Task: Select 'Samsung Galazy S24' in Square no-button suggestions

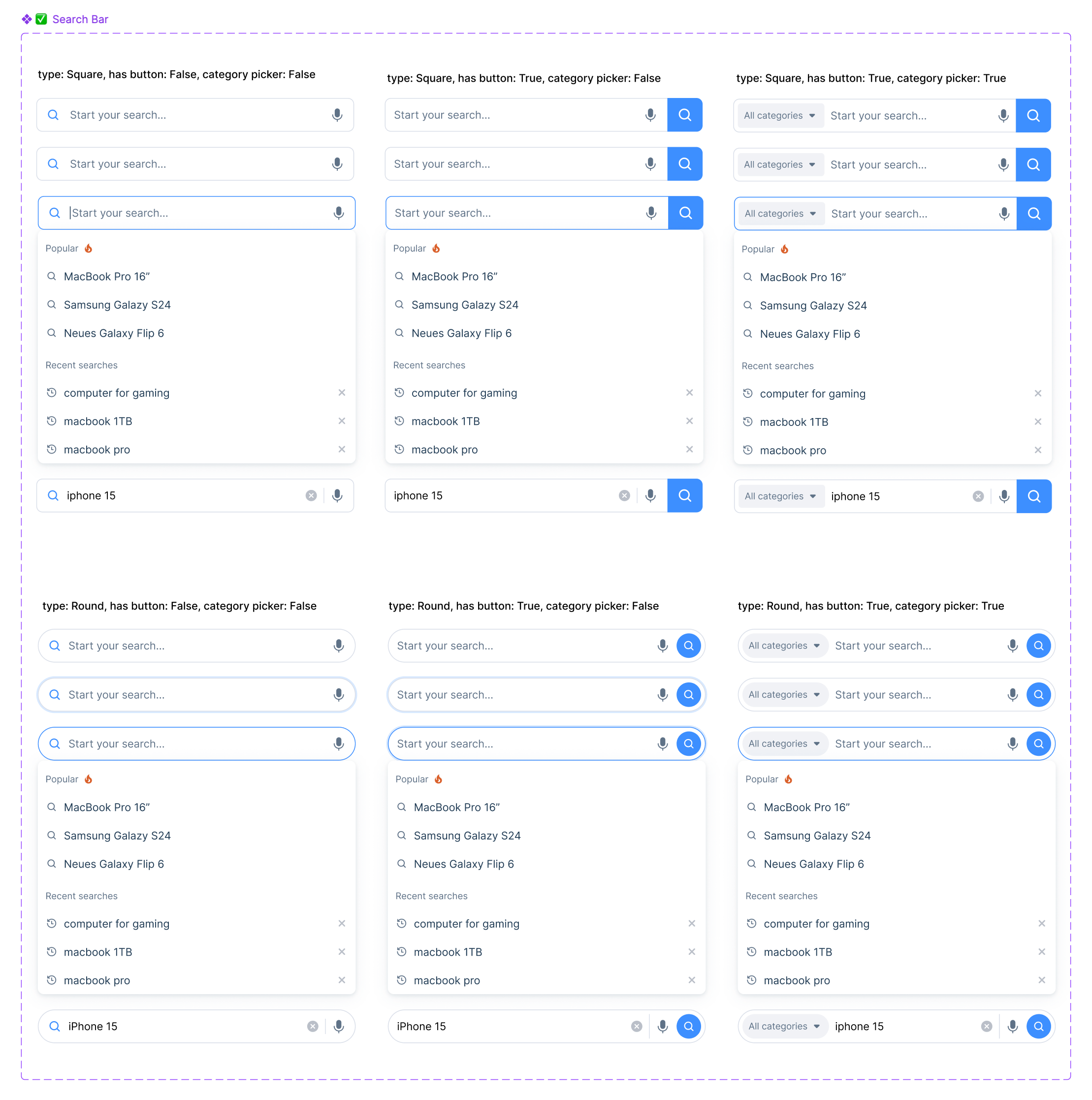Action: [117, 305]
